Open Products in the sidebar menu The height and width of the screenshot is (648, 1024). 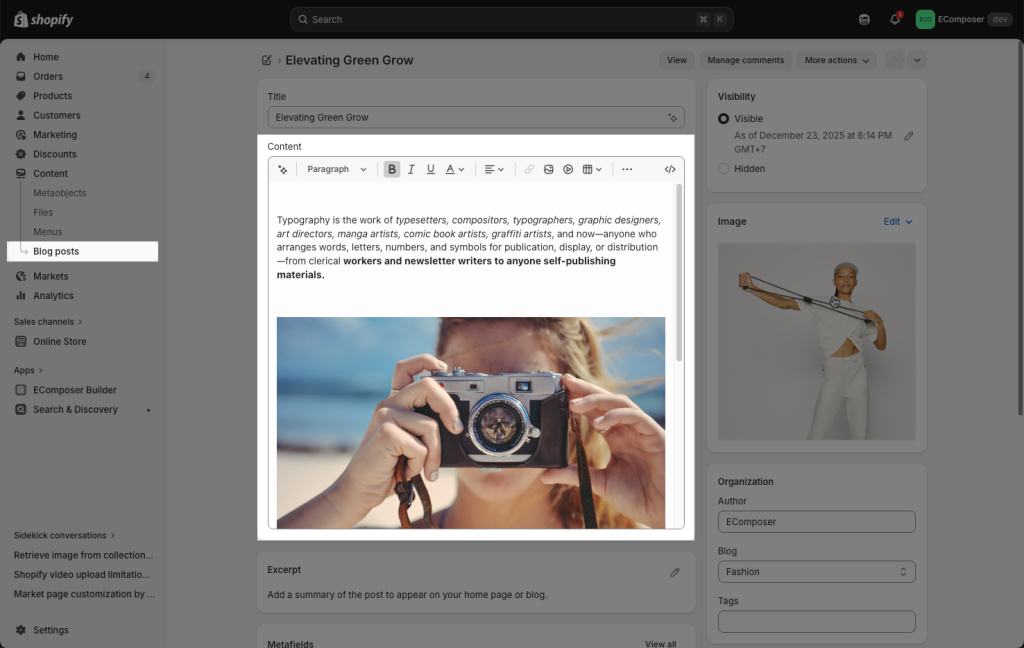tap(52, 96)
